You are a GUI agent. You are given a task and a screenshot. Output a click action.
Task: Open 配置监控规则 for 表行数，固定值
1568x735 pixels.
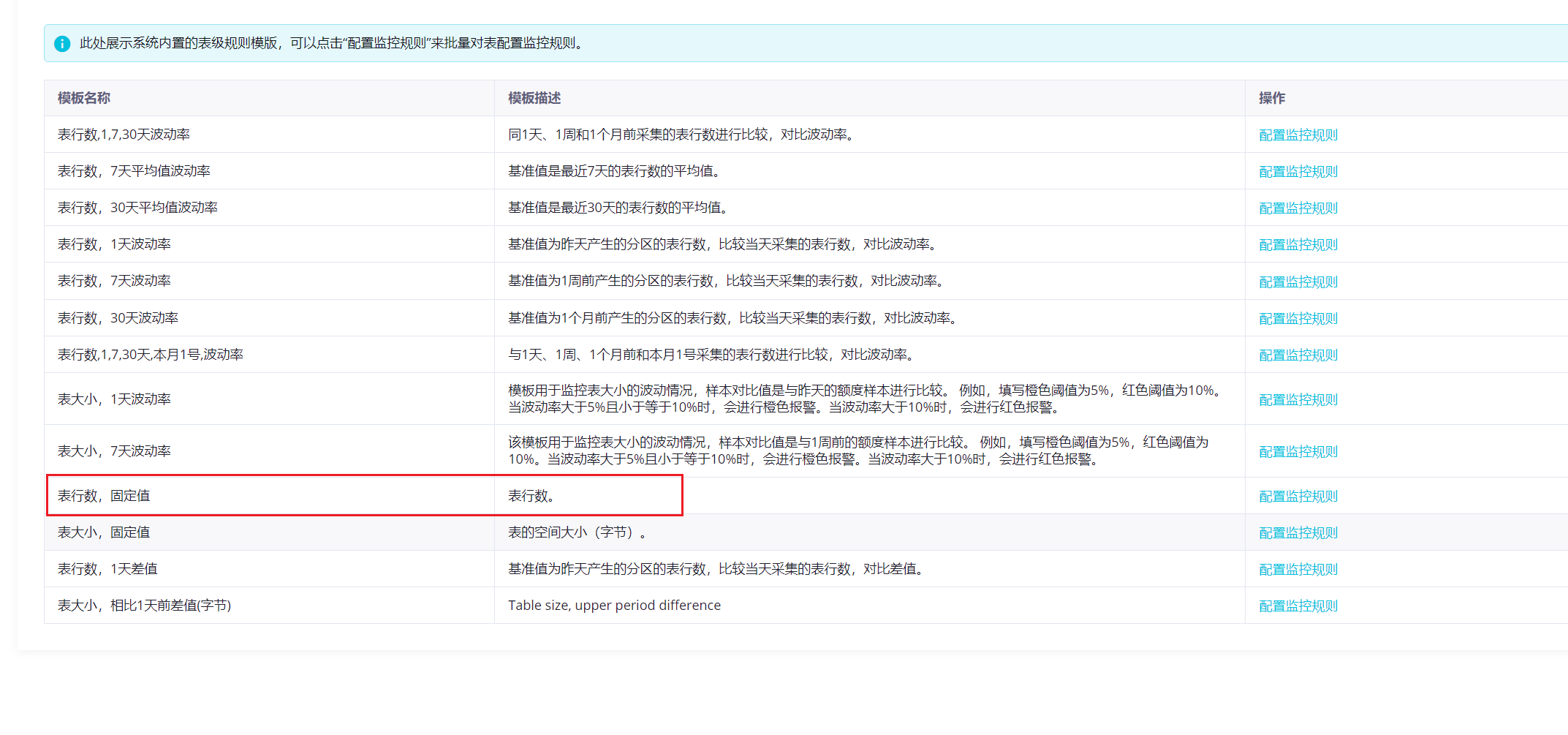pos(1298,497)
